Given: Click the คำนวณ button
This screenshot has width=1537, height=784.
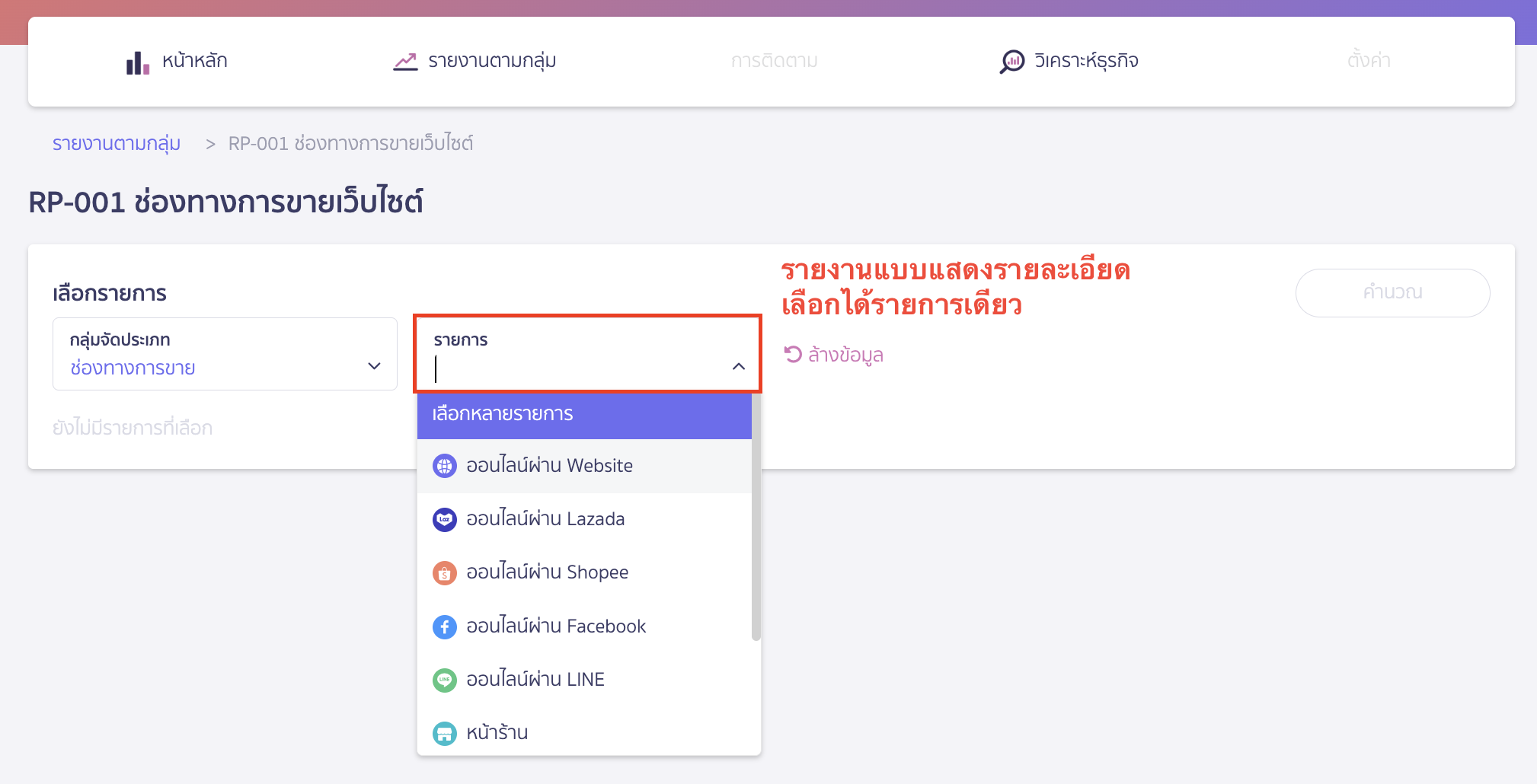Looking at the screenshot, I should (x=1392, y=293).
